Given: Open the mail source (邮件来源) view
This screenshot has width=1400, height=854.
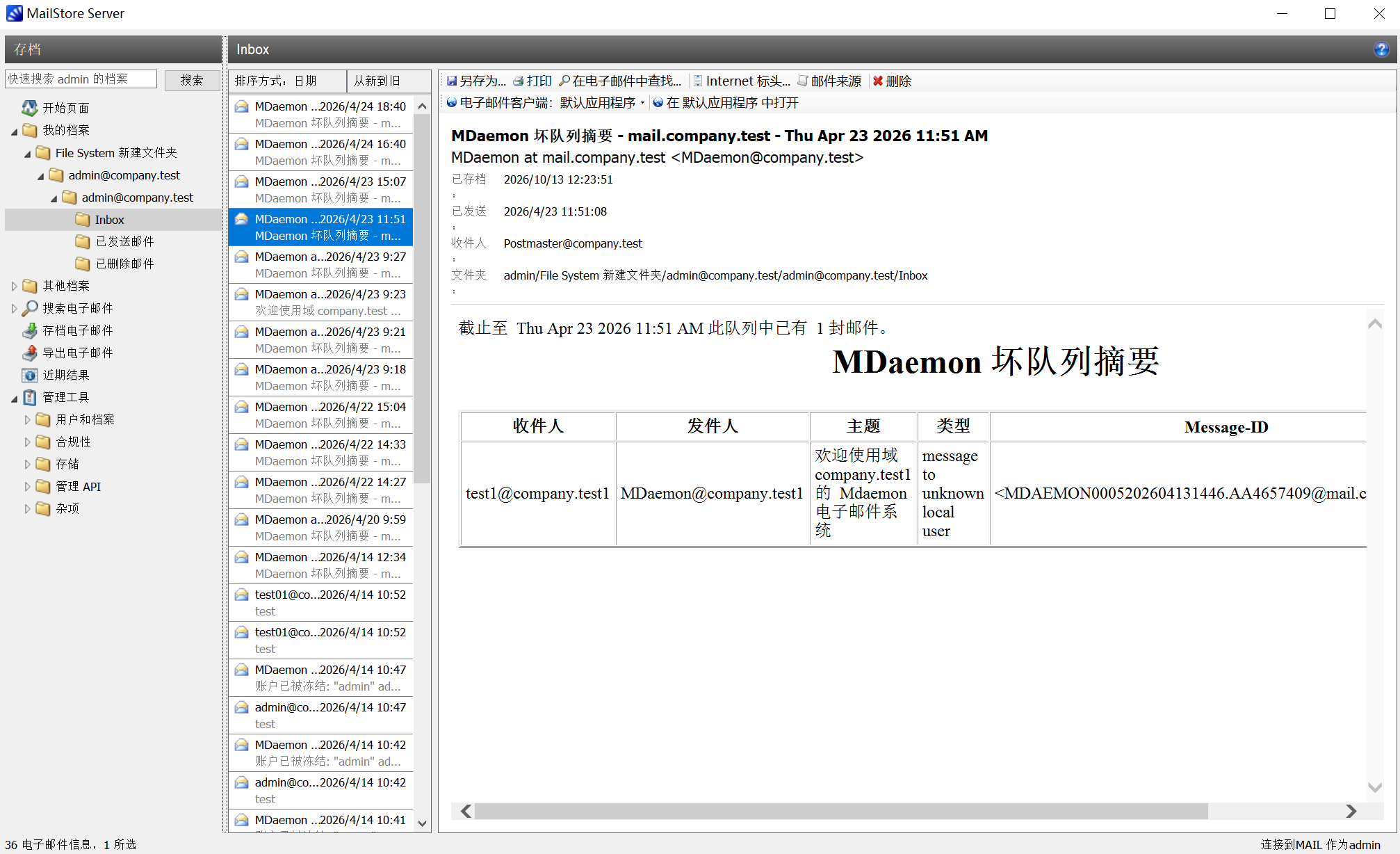Looking at the screenshot, I should (x=829, y=81).
